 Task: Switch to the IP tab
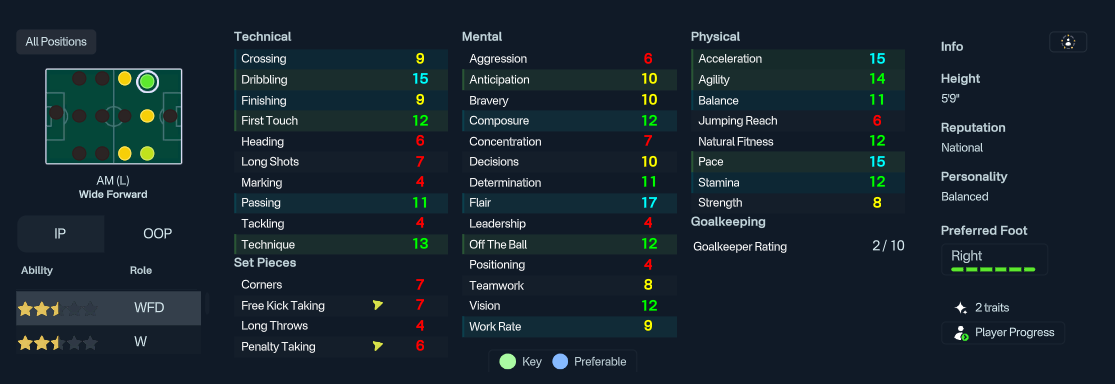pyautogui.click(x=60, y=234)
